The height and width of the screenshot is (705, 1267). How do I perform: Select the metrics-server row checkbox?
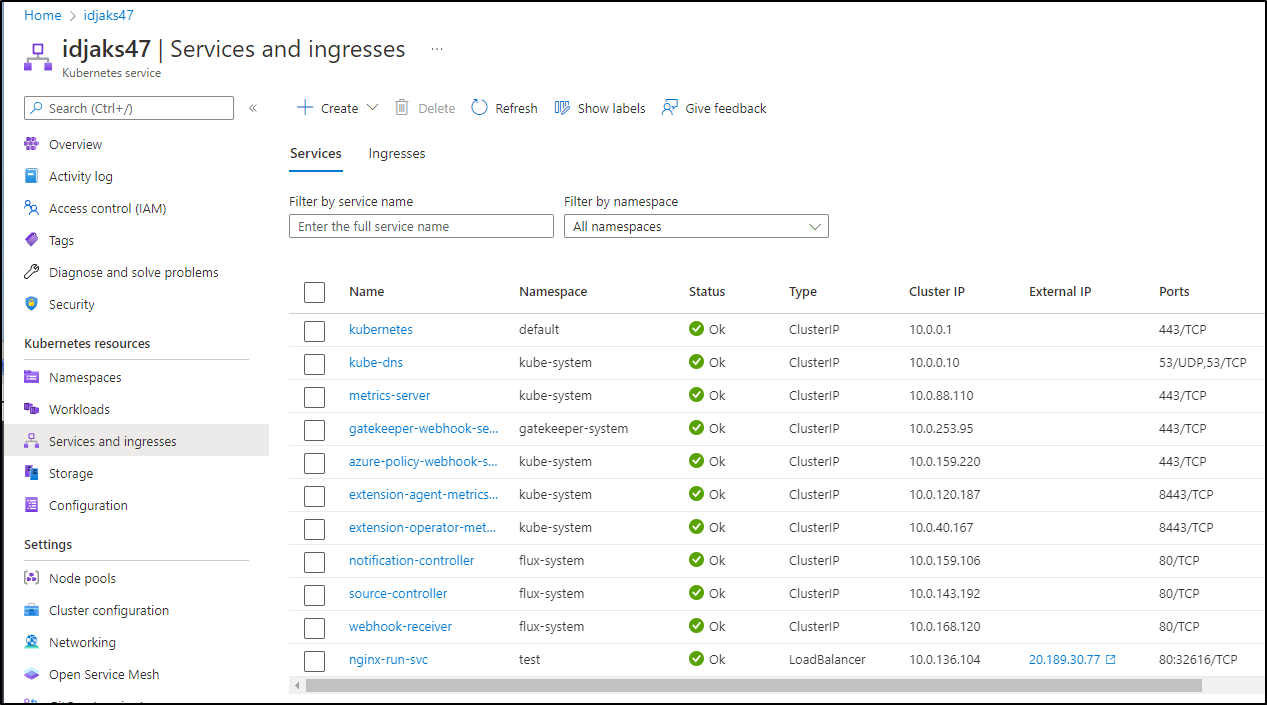click(x=315, y=396)
